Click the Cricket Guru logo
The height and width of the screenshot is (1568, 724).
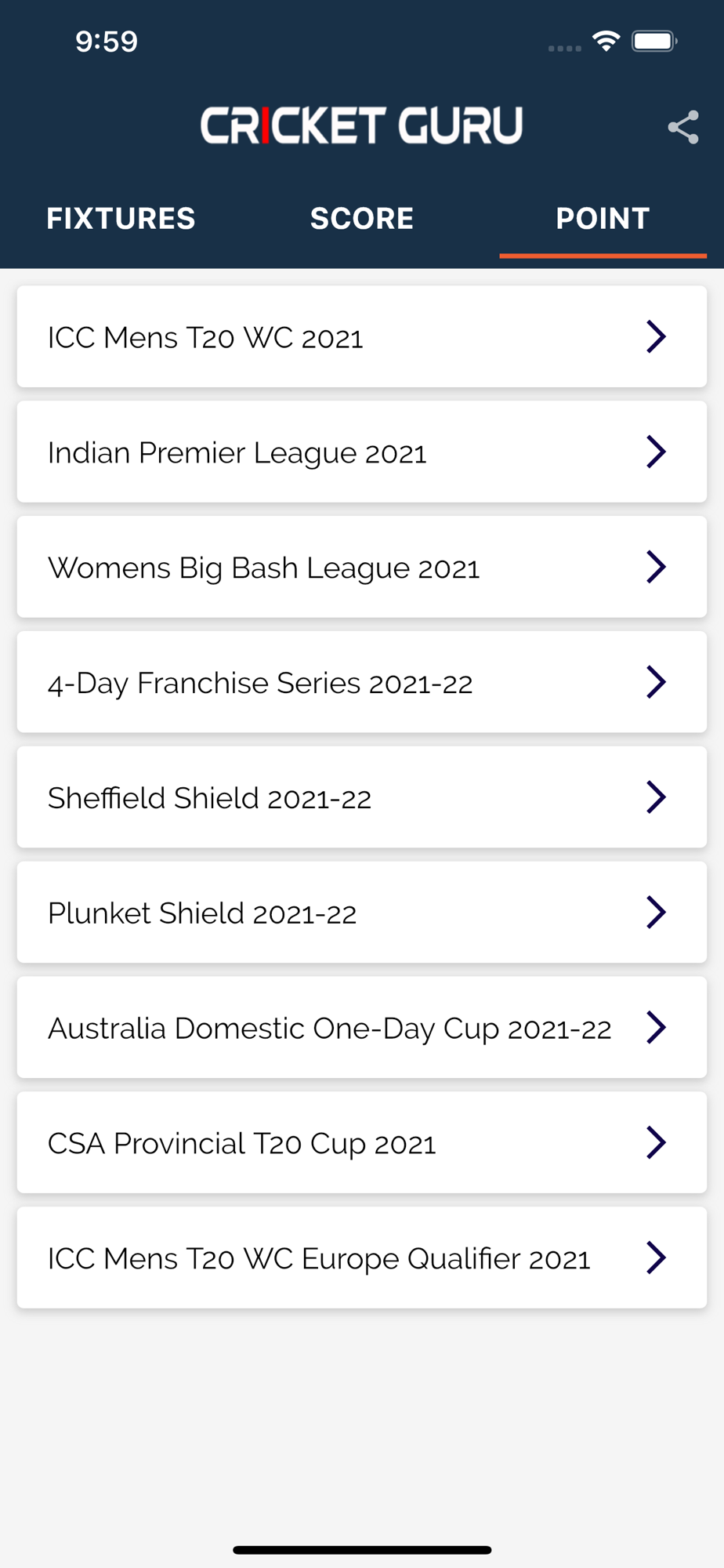point(361,125)
